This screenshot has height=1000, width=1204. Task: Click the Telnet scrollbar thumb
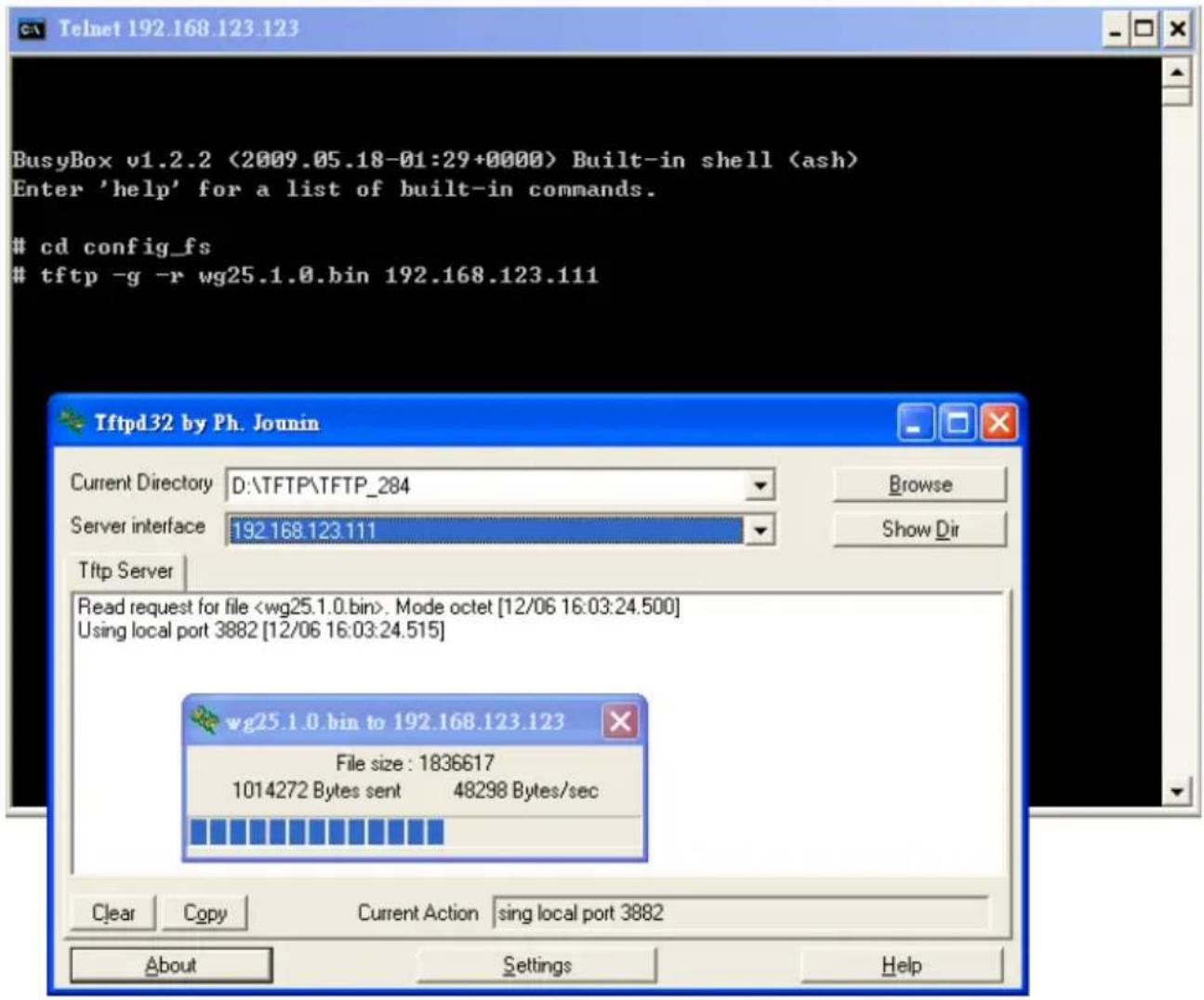(x=1177, y=97)
